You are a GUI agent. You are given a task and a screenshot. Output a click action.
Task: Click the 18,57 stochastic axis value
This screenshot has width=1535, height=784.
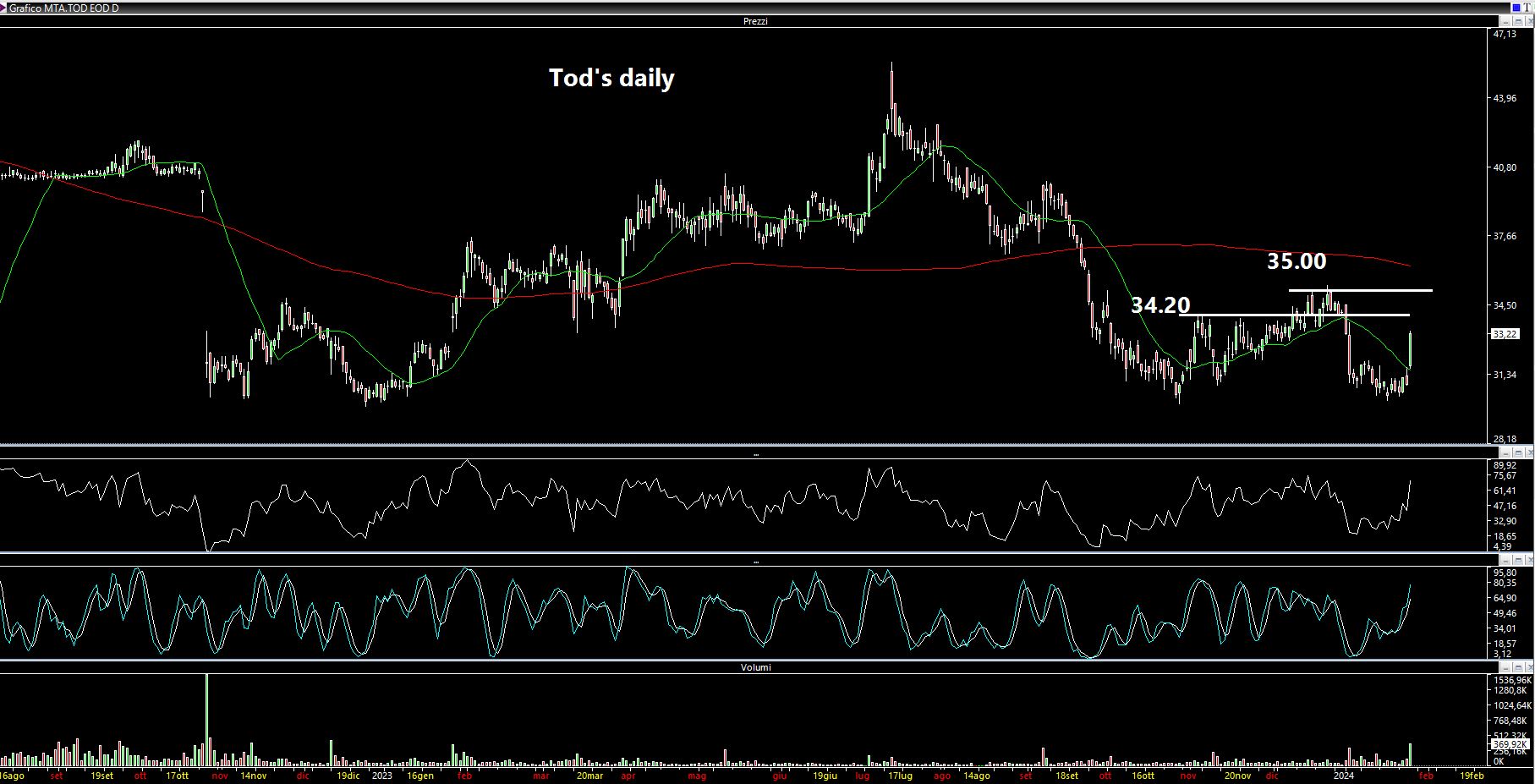coord(1505,644)
